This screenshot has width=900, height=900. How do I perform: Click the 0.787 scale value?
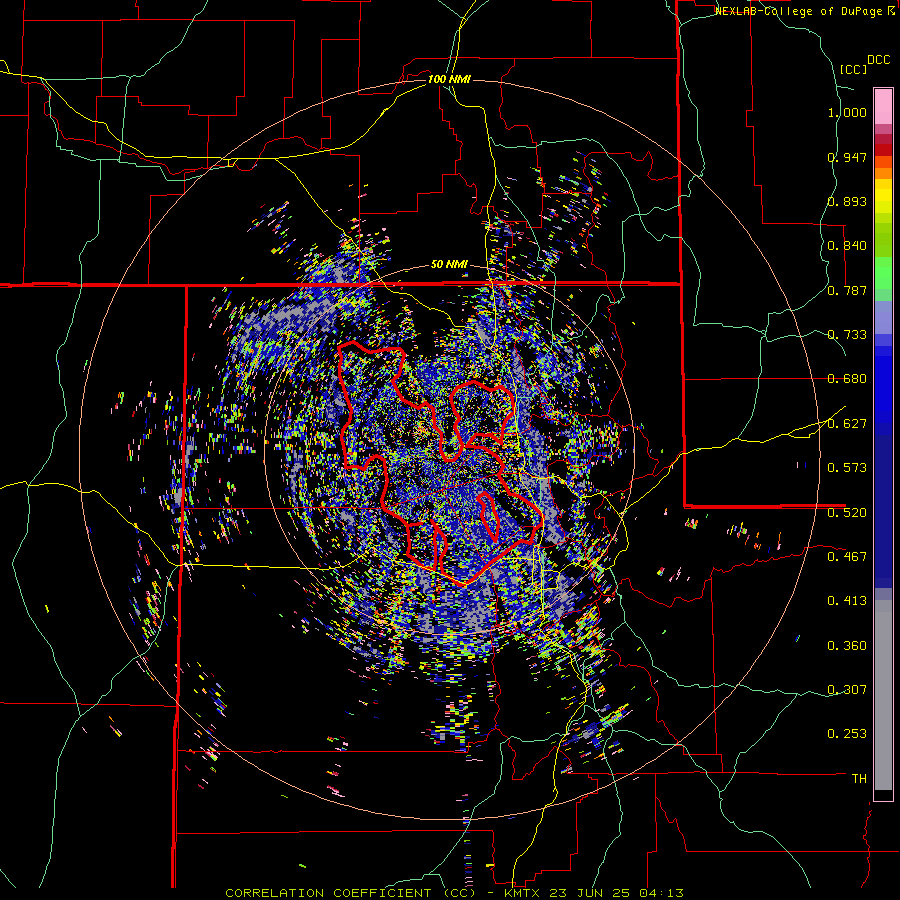point(847,290)
